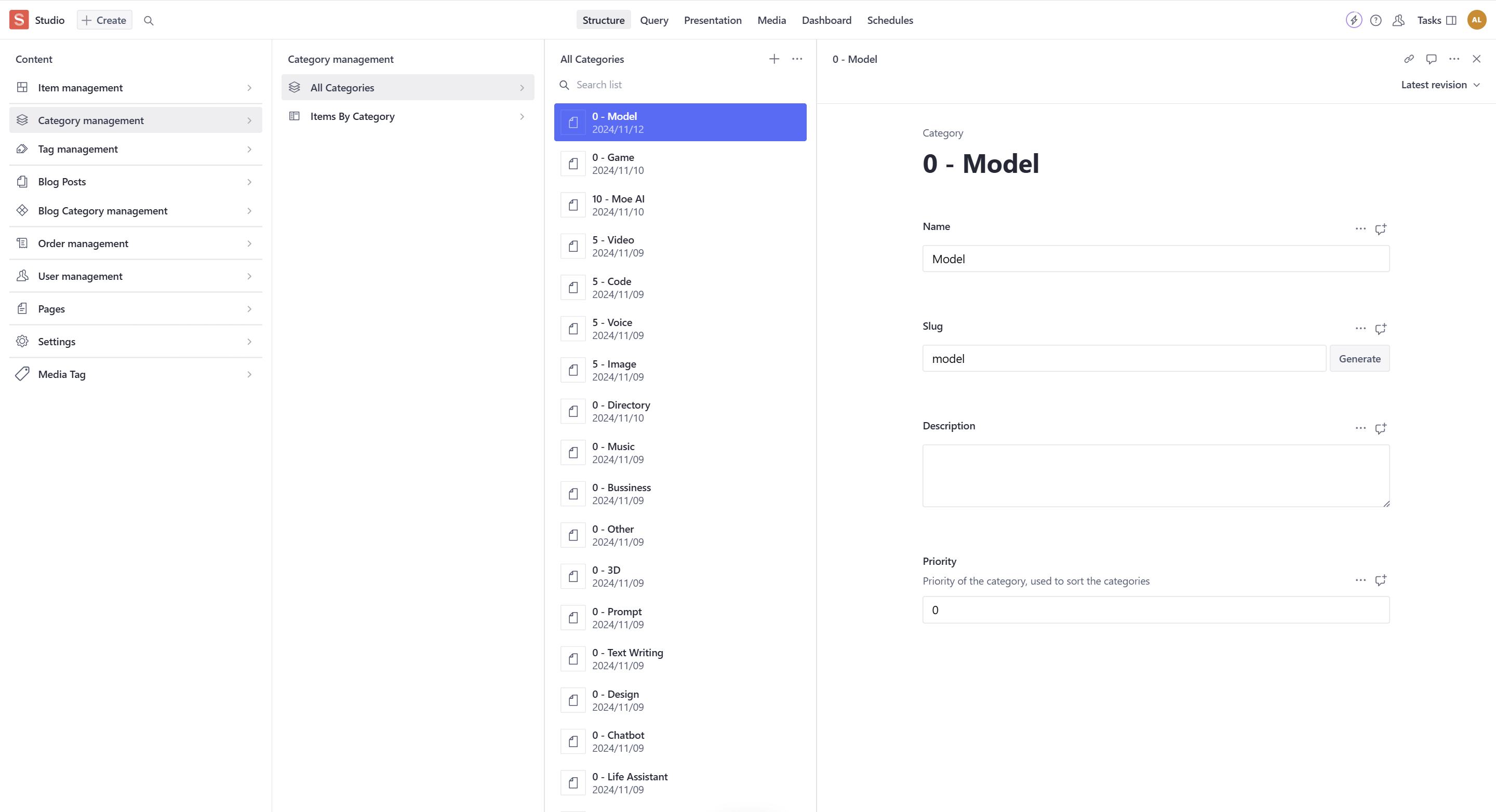This screenshot has width=1496, height=812.
Task: Switch to the Media tab
Action: point(771,20)
